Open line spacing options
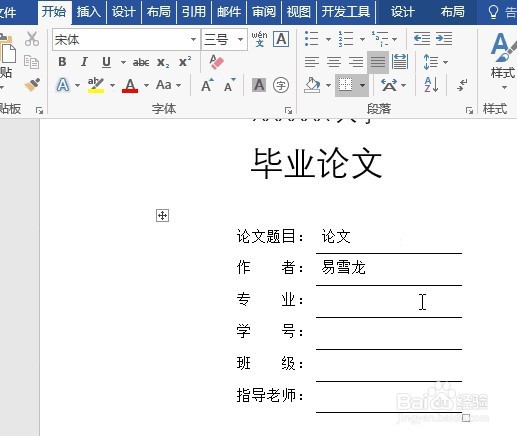517x436 pixels. [x=435, y=62]
